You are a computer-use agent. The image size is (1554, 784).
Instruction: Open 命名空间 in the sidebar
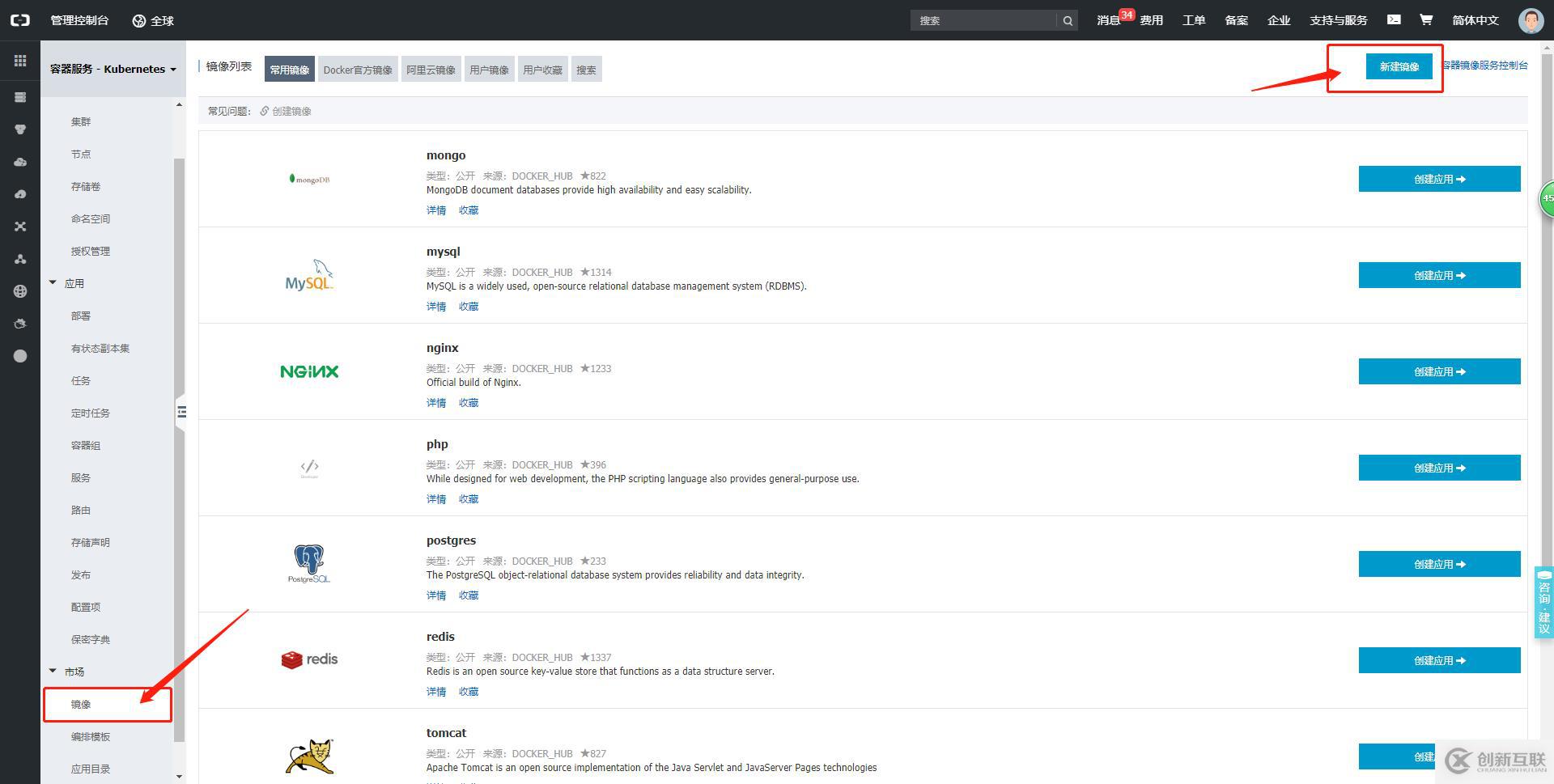click(x=91, y=218)
